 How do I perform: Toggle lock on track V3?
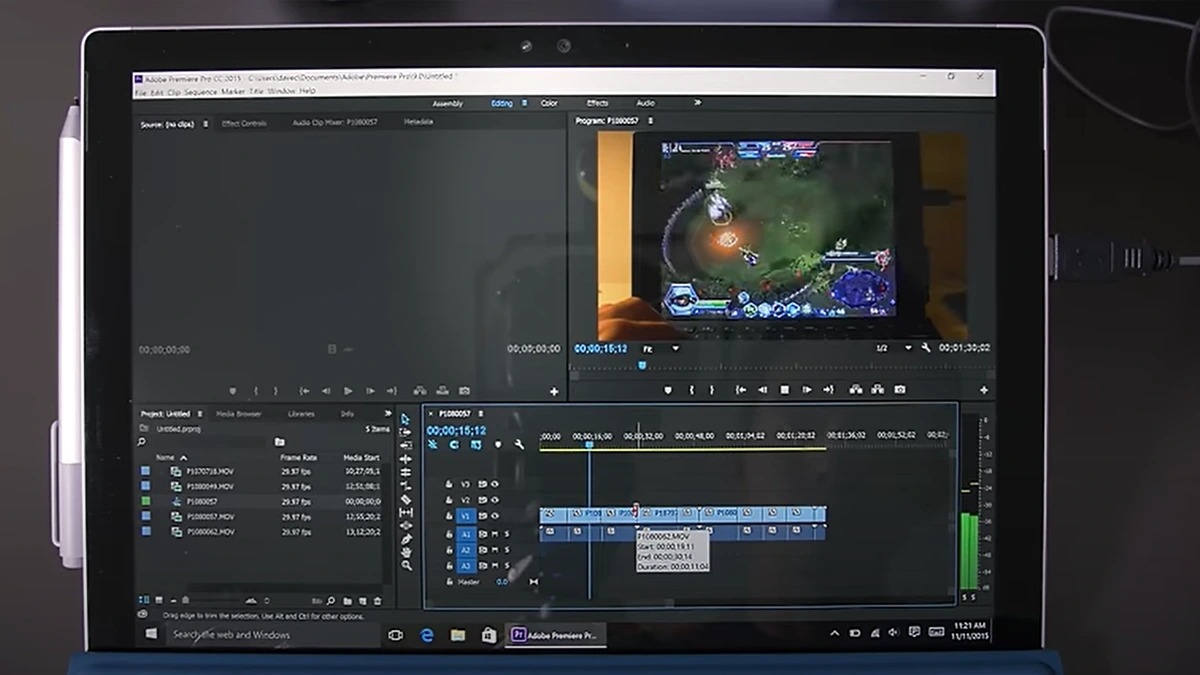[448, 484]
